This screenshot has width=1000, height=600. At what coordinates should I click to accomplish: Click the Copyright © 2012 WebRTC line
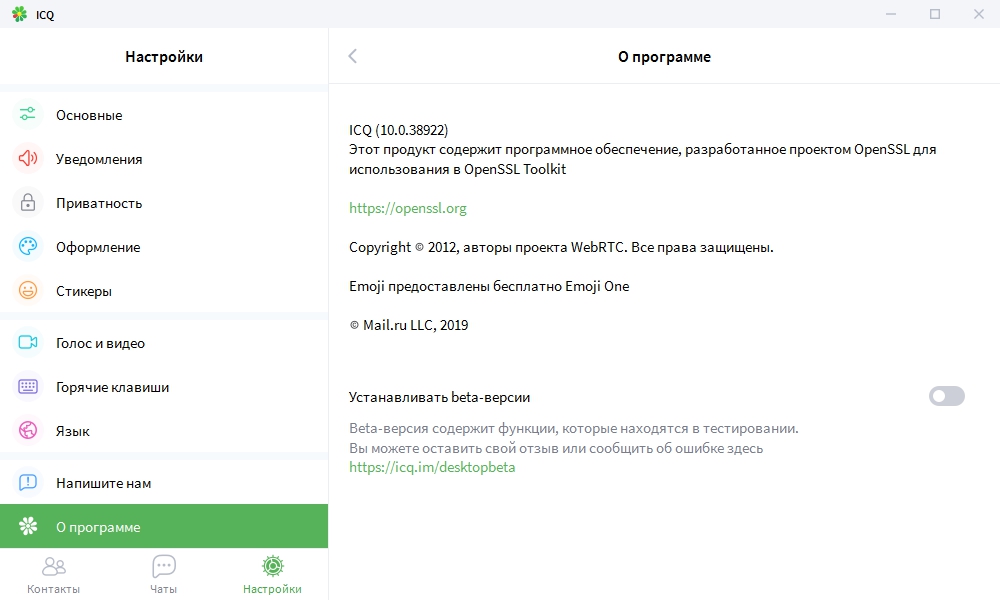[x=561, y=247]
